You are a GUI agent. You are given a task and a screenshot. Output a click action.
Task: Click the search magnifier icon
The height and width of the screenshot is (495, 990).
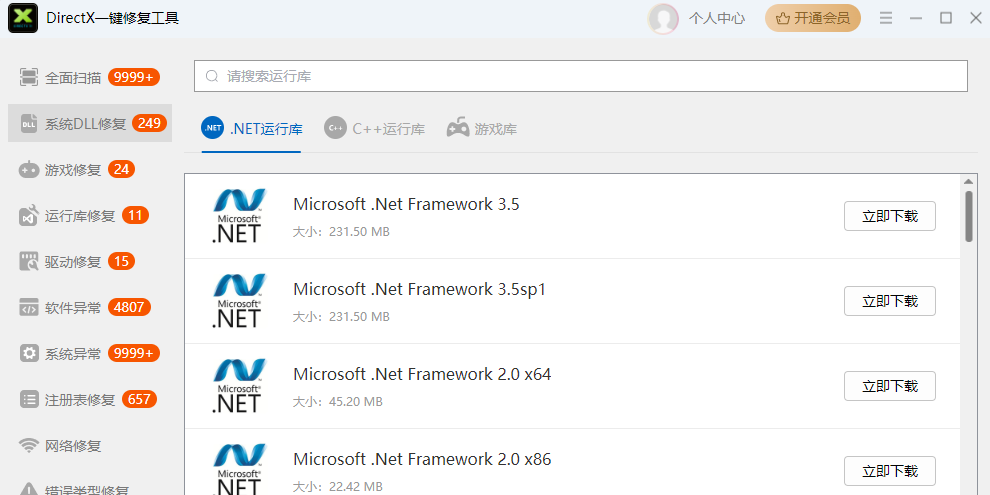click(x=212, y=76)
